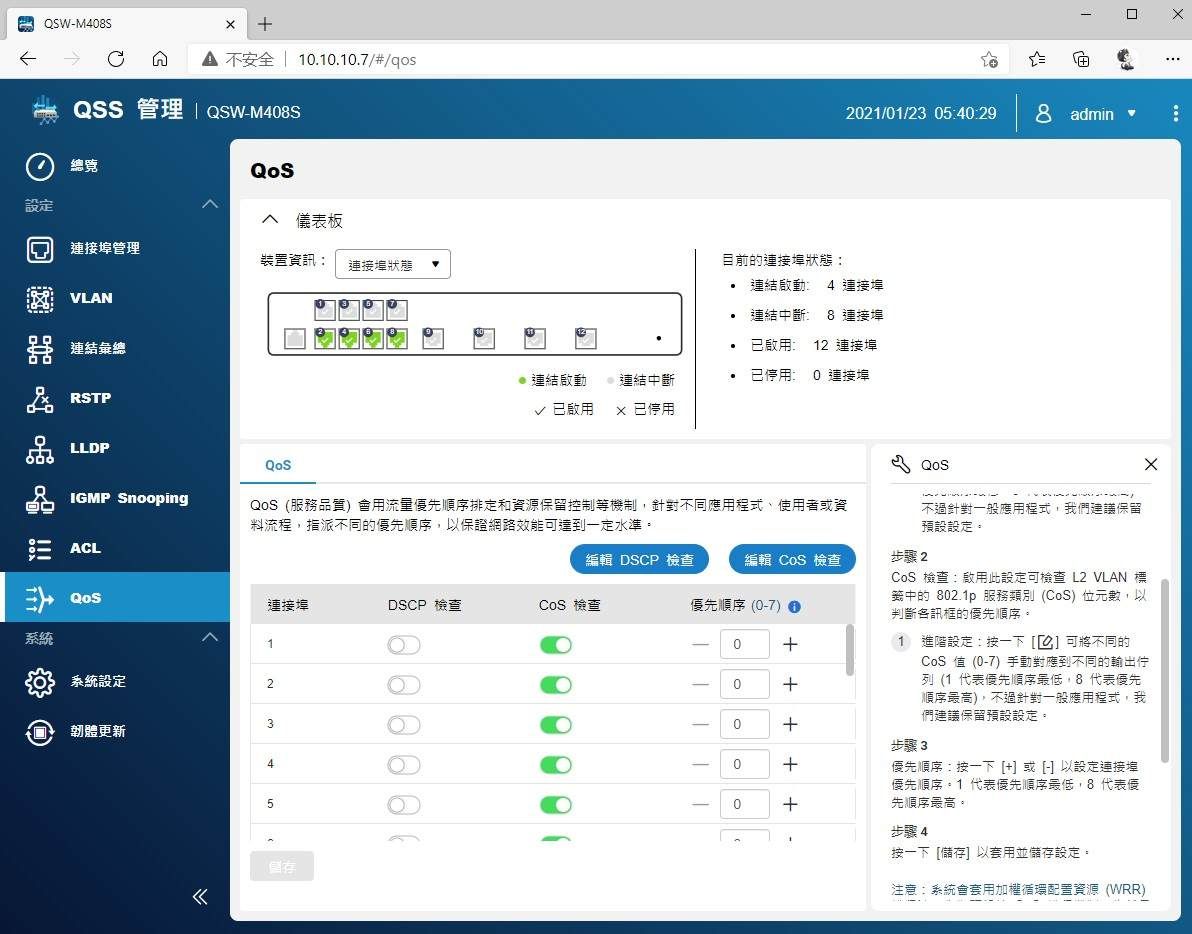Click the Edit CoS check button
1192x934 pixels.
[792, 560]
